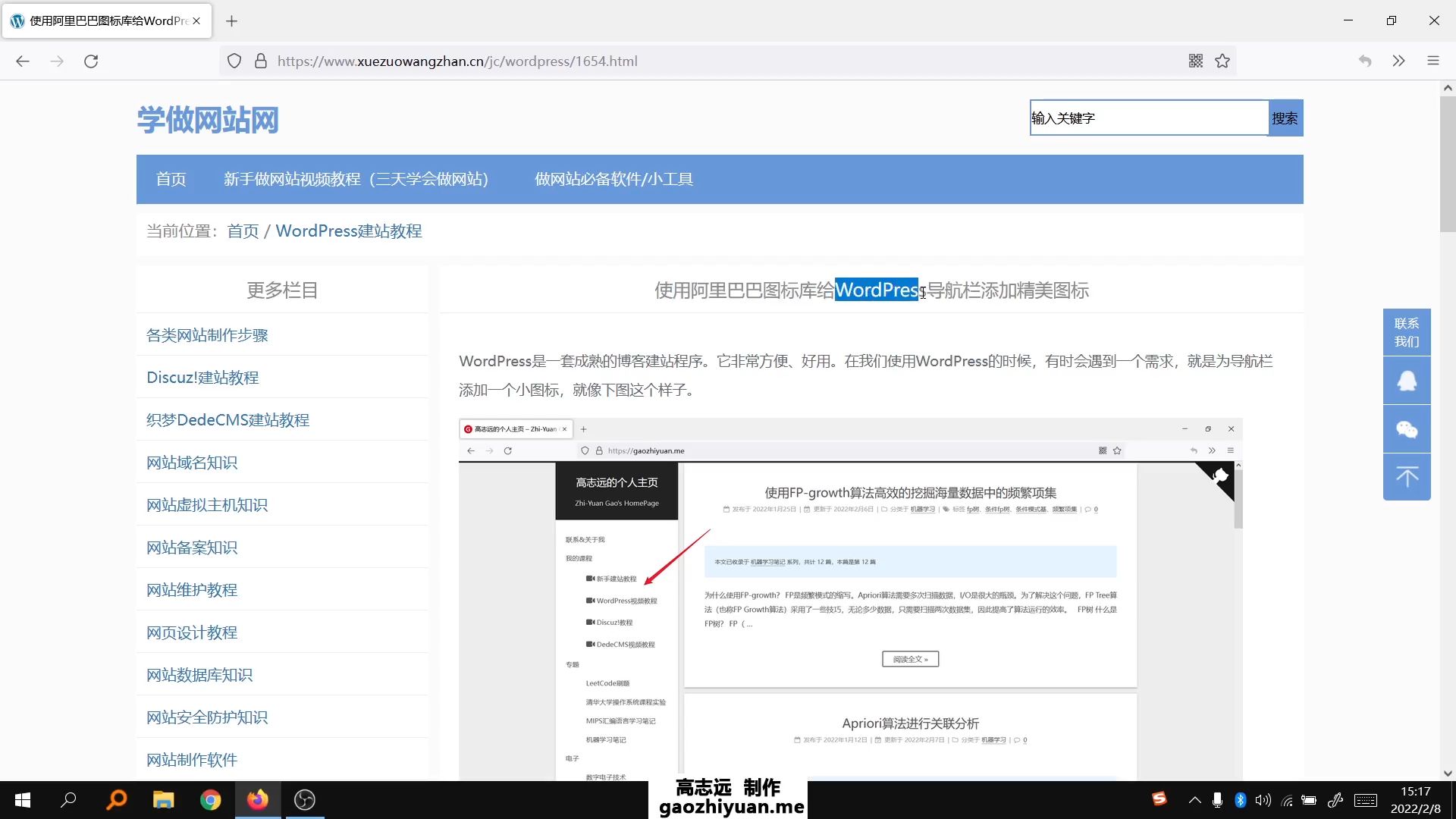Open 网站安全防护知识 sidebar category
This screenshot has width=1456, height=819.
point(207,717)
